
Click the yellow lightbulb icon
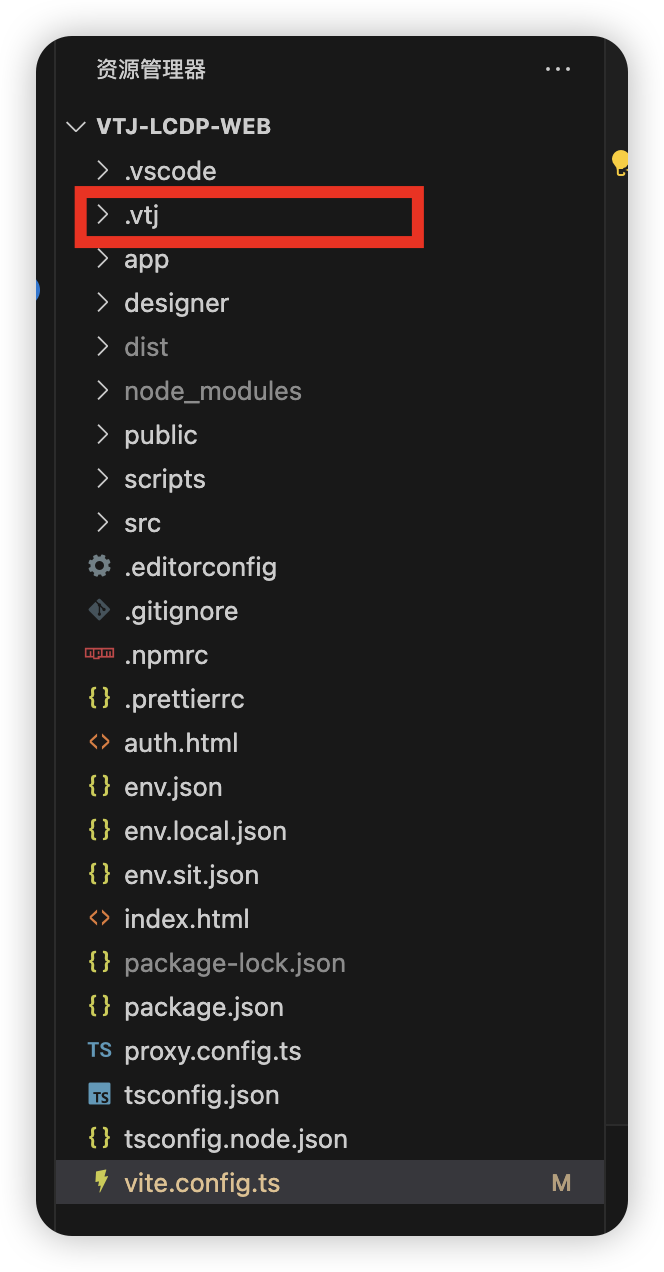click(x=620, y=161)
